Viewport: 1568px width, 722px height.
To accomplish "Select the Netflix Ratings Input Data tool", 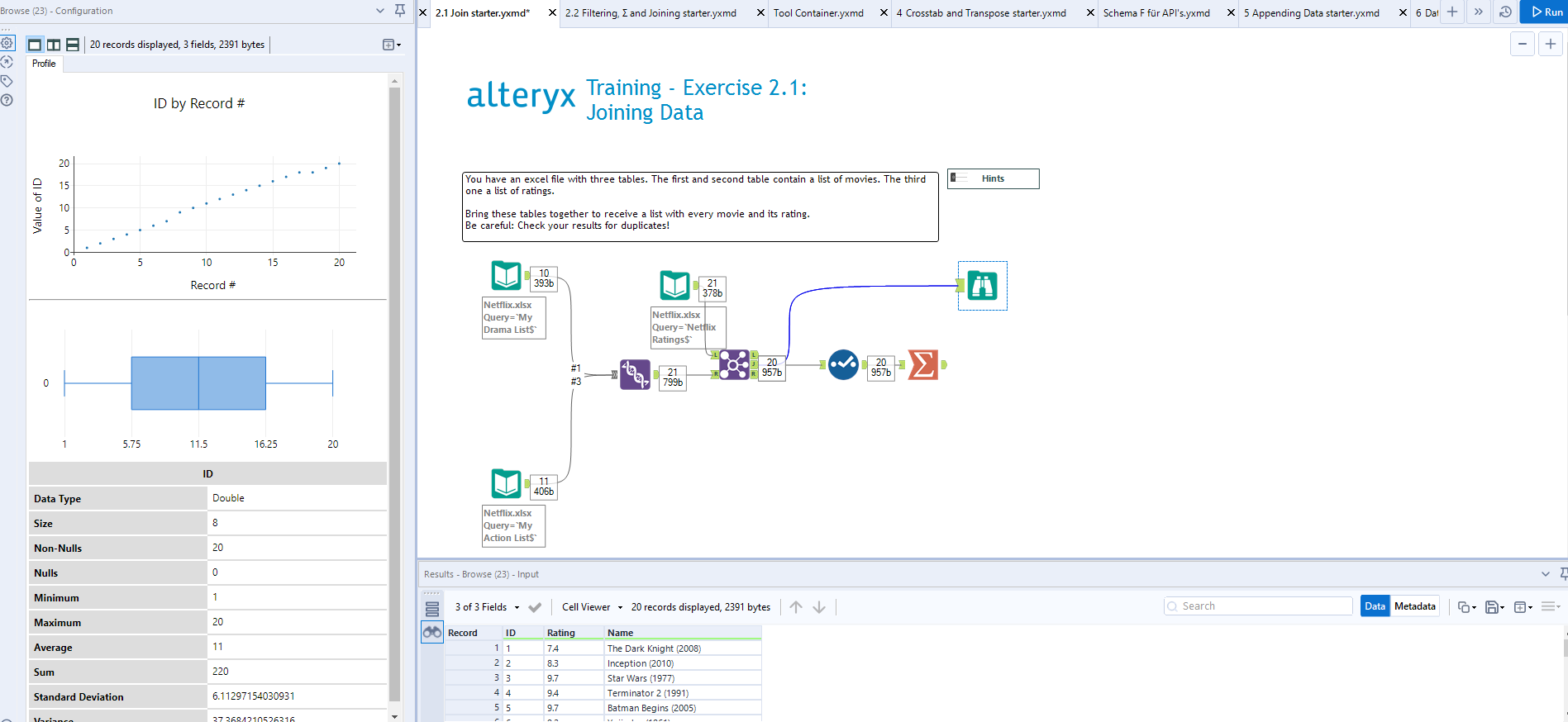I will point(675,285).
